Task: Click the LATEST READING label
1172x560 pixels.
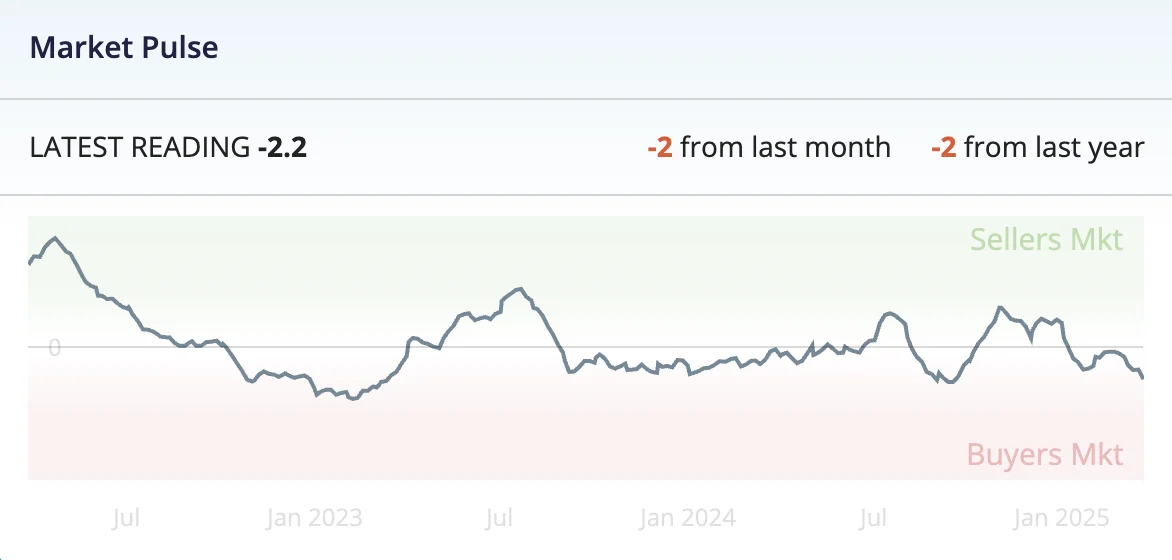Action: (x=139, y=148)
